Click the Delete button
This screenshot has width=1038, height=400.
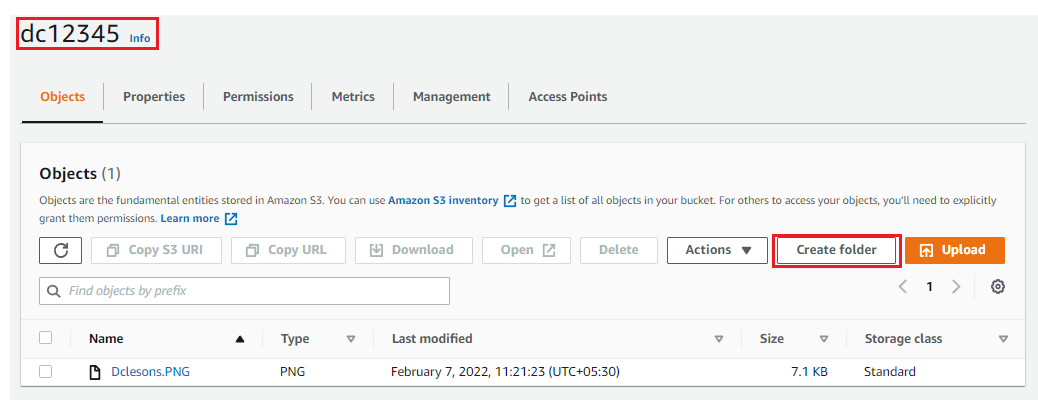(619, 250)
